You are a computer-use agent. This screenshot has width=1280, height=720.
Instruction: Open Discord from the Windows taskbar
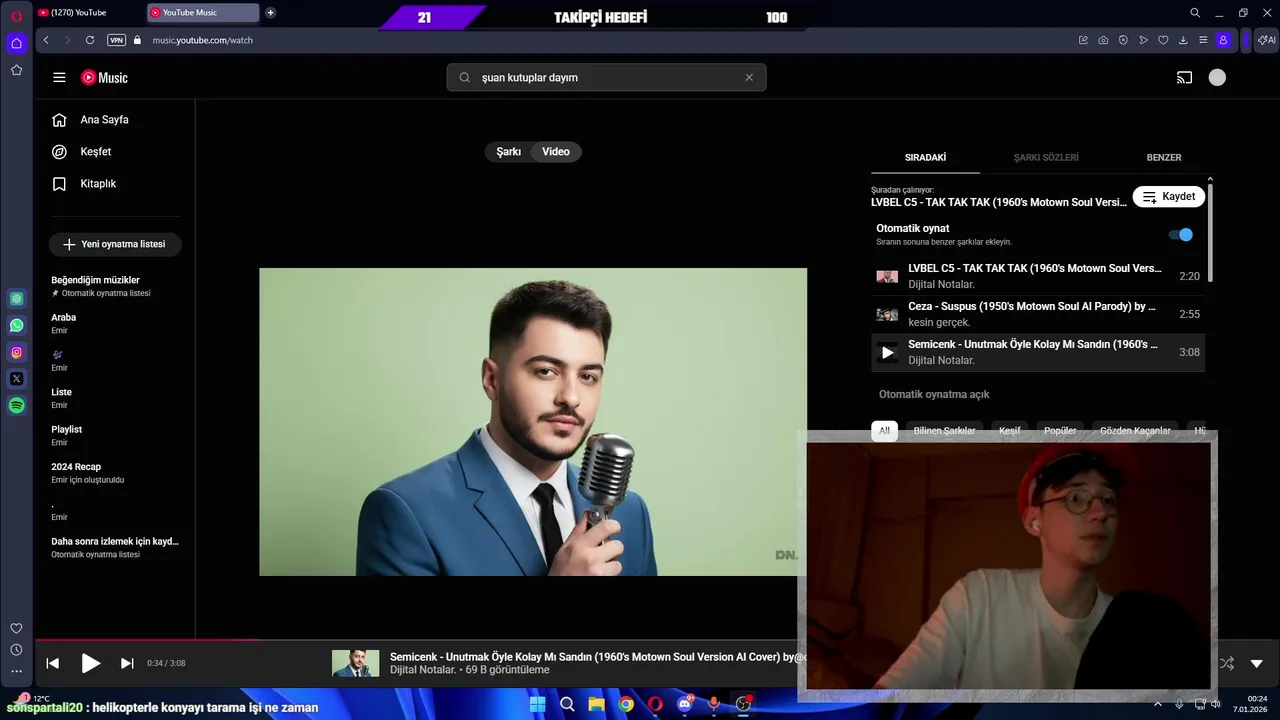pyautogui.click(x=685, y=704)
